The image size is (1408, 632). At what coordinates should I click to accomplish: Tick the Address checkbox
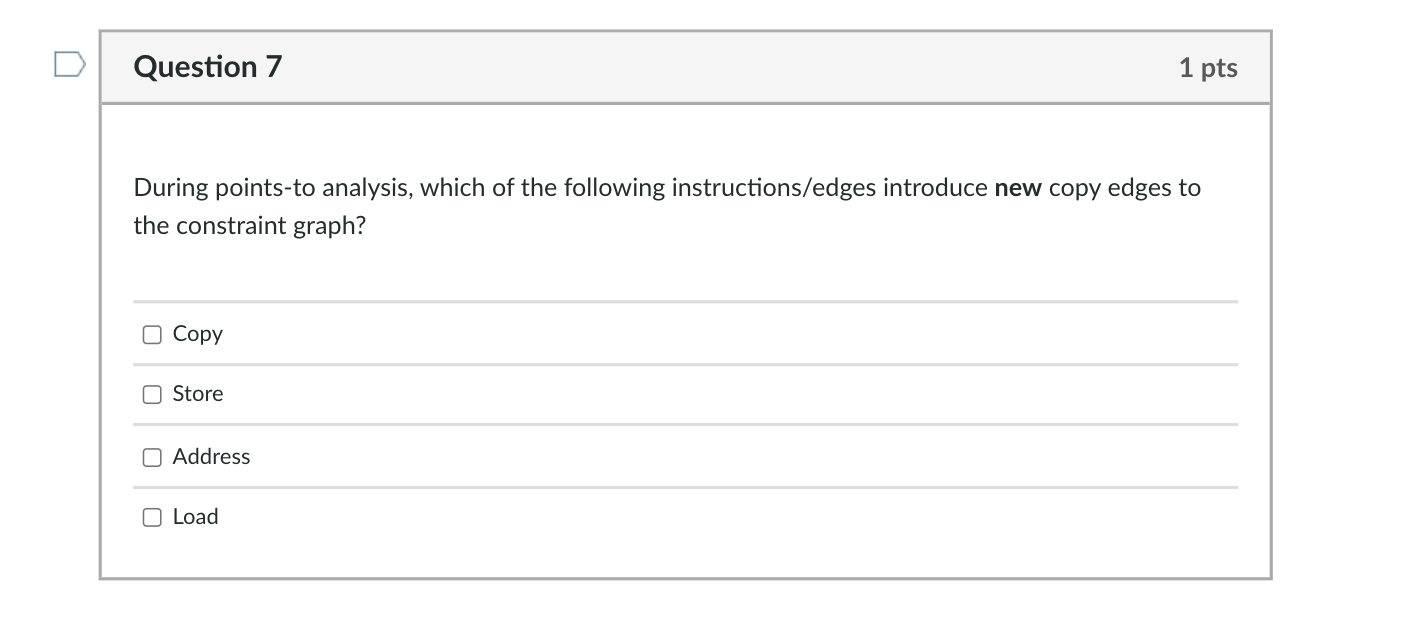click(x=152, y=458)
